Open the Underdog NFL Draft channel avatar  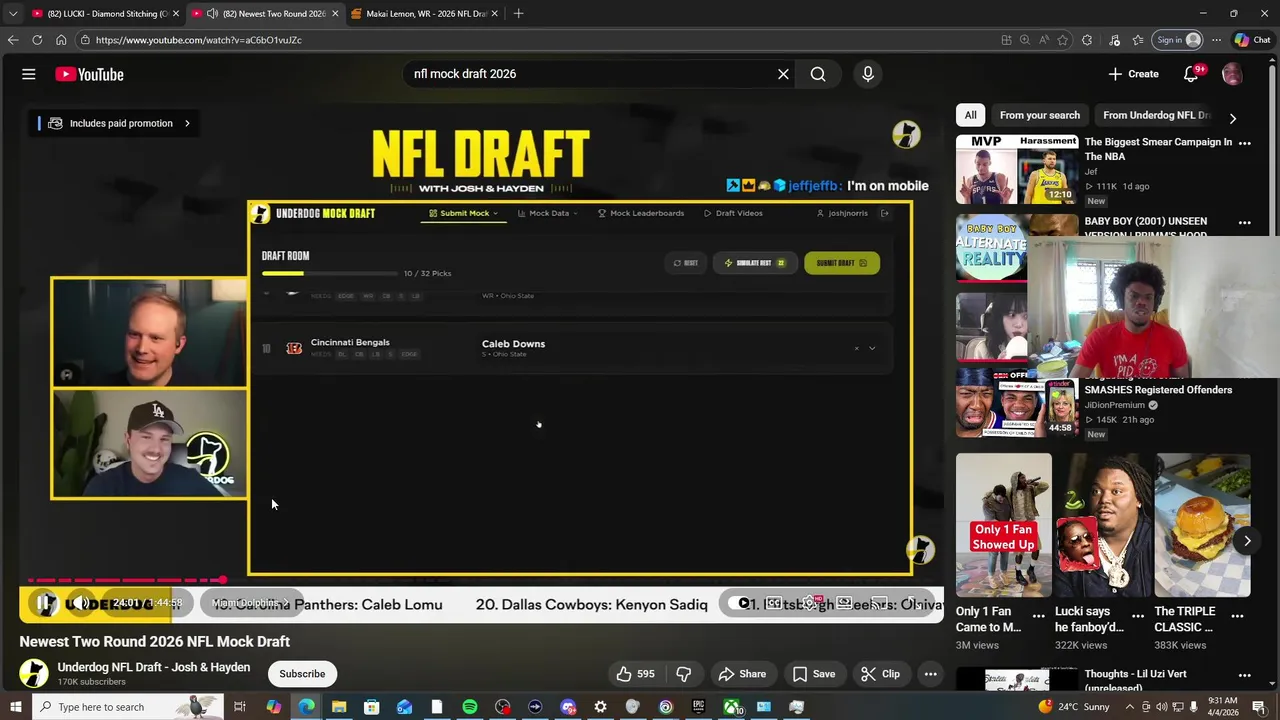point(34,673)
